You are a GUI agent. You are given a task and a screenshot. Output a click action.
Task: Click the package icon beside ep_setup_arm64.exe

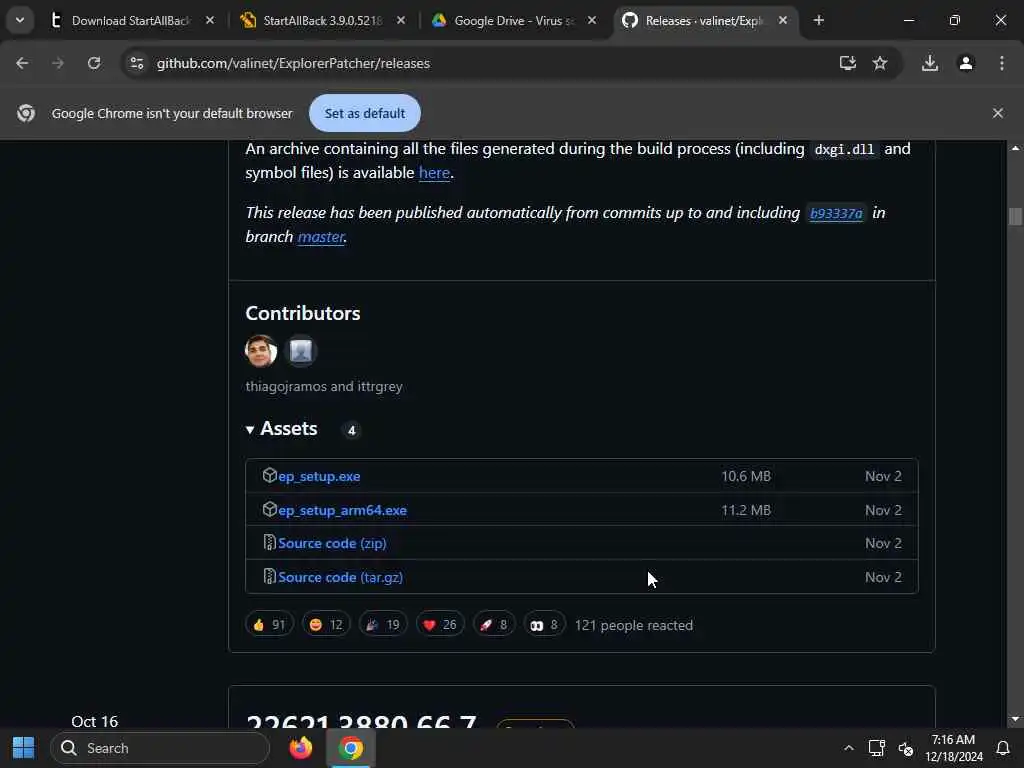click(269, 509)
